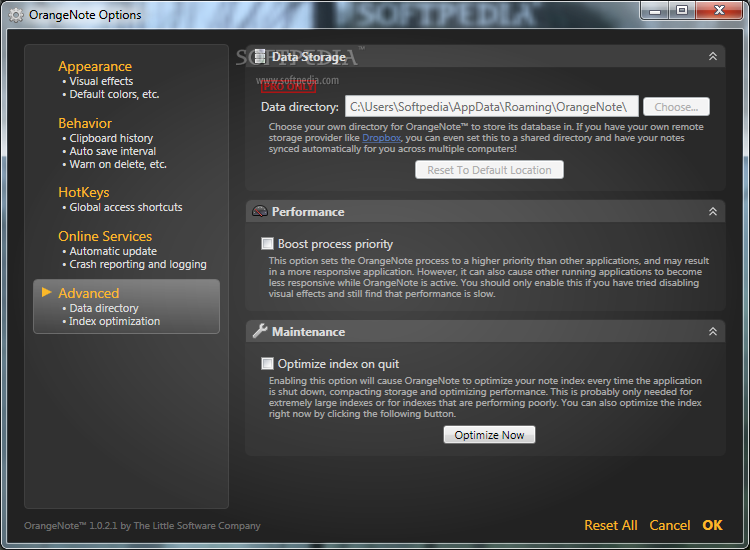Click the Maintenance header title
The width and height of the screenshot is (750, 550).
[309, 331]
